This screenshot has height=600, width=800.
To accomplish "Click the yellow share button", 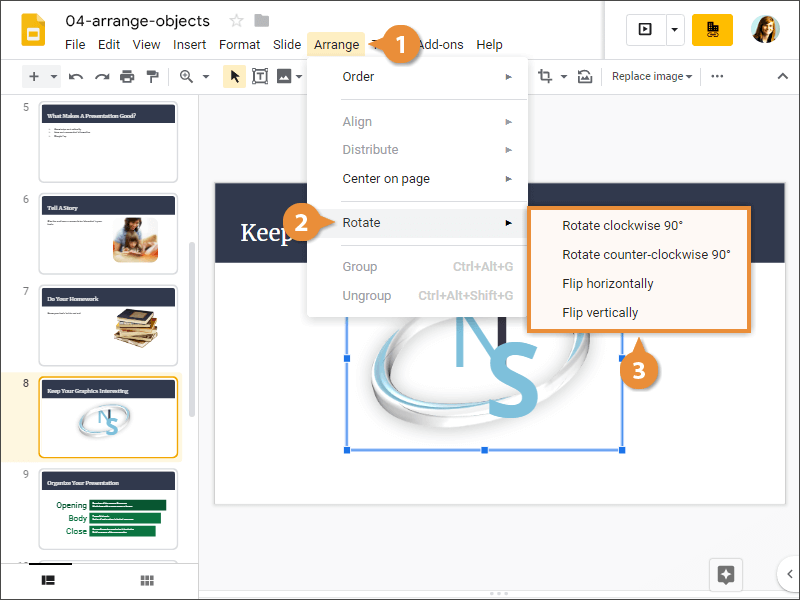I will [x=712, y=30].
